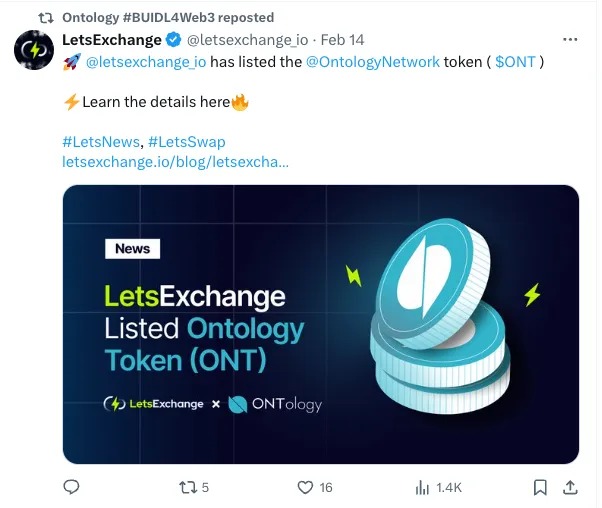Share the tweet via share icon
Viewport: 602px width, 508px height.
[x=570, y=487]
